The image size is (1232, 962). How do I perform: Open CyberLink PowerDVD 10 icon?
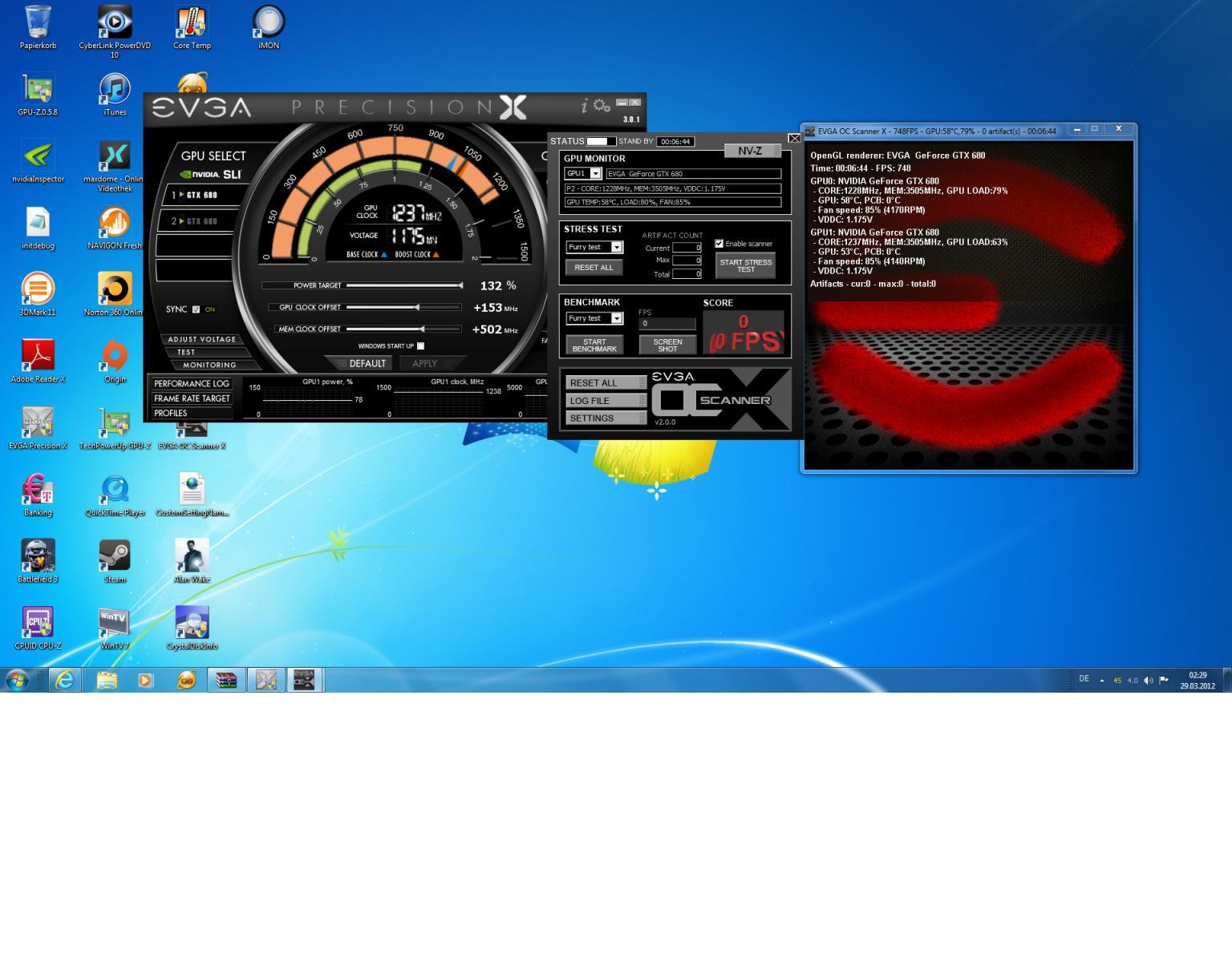(115, 32)
